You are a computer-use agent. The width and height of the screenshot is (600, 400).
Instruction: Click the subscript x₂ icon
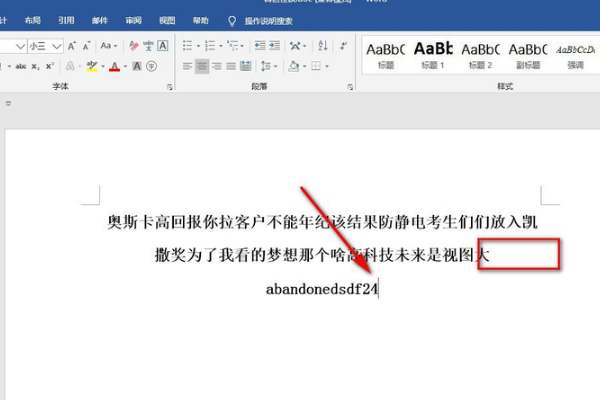[35, 66]
